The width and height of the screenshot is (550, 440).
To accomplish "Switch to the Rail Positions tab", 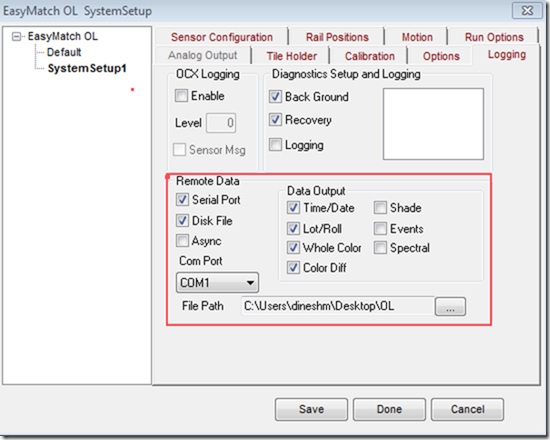I will coord(337,37).
